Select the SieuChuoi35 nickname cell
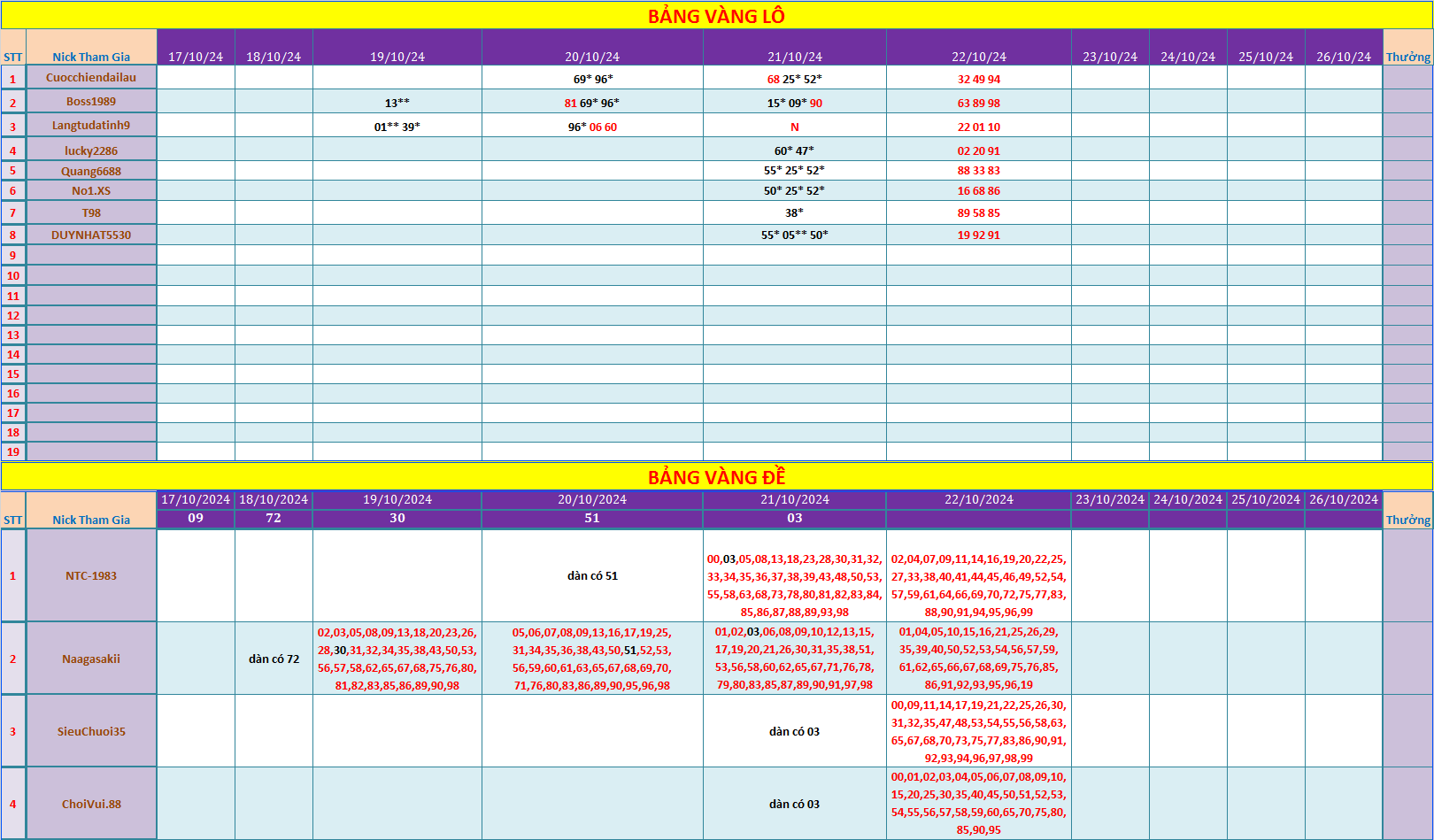Viewport: 1434px width, 840px height. tap(91, 732)
